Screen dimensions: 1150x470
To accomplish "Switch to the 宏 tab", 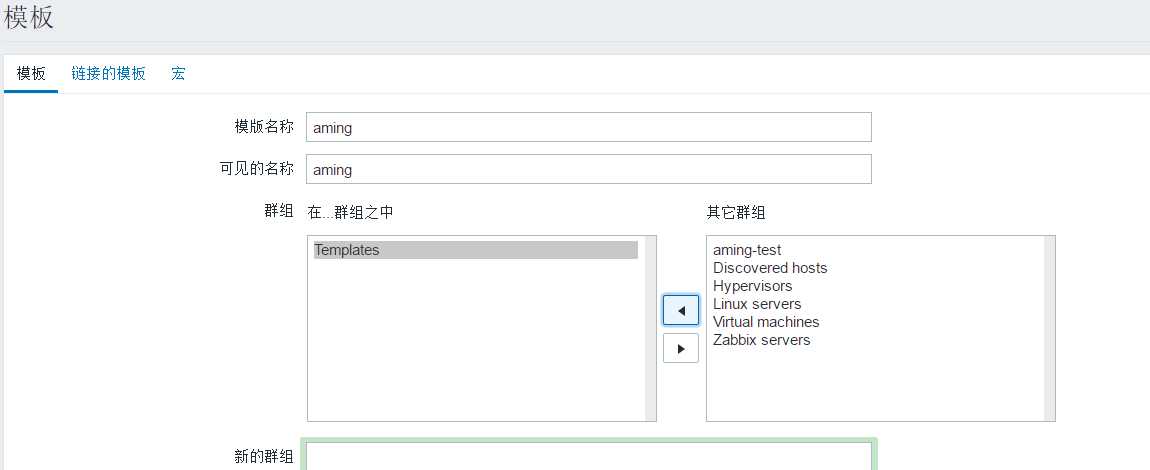I will 178,73.
